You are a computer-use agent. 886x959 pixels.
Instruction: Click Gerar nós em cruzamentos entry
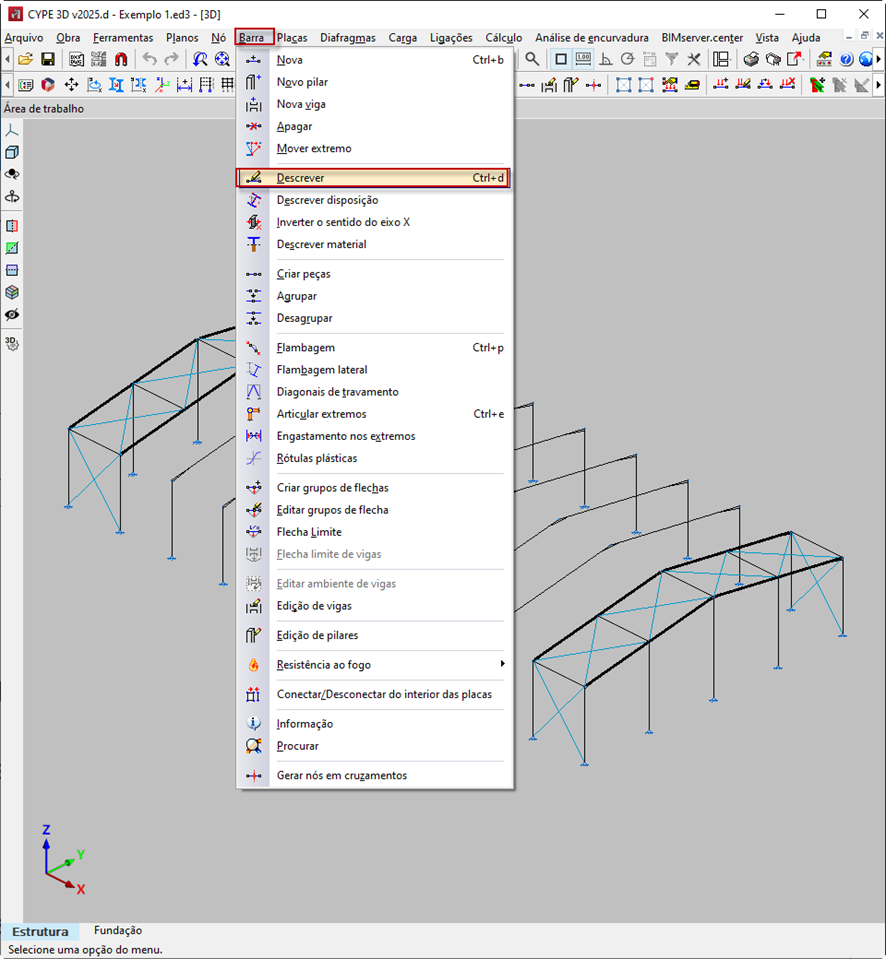tap(372, 776)
